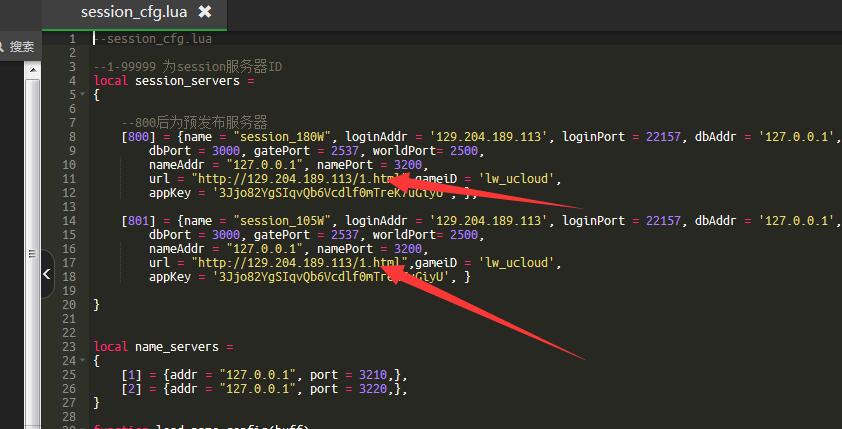Click the search magnifier icon

coord(3,46)
